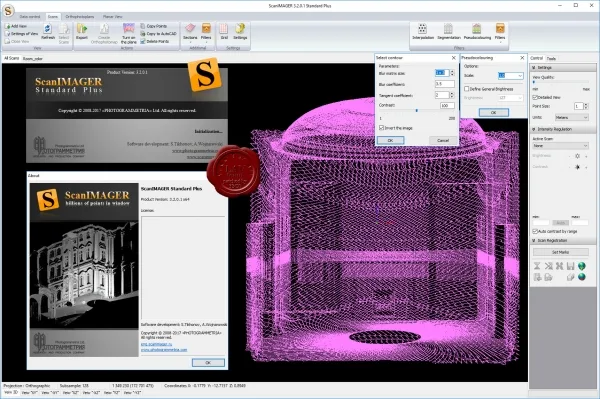Collapse the Intensity Regulation section
Screen dimensions: 600x399
[534, 129]
